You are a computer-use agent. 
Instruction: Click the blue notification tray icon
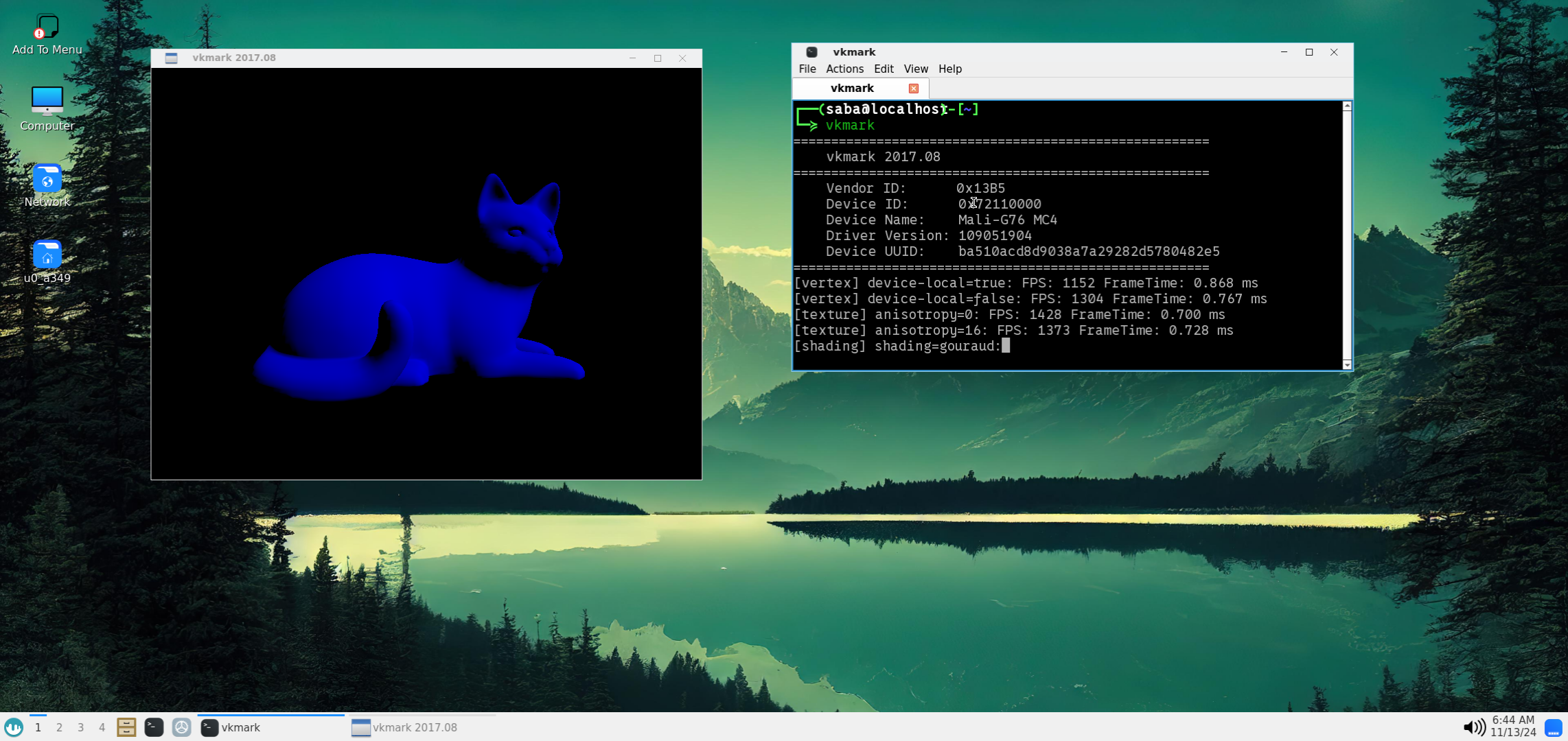pyautogui.click(x=1553, y=727)
